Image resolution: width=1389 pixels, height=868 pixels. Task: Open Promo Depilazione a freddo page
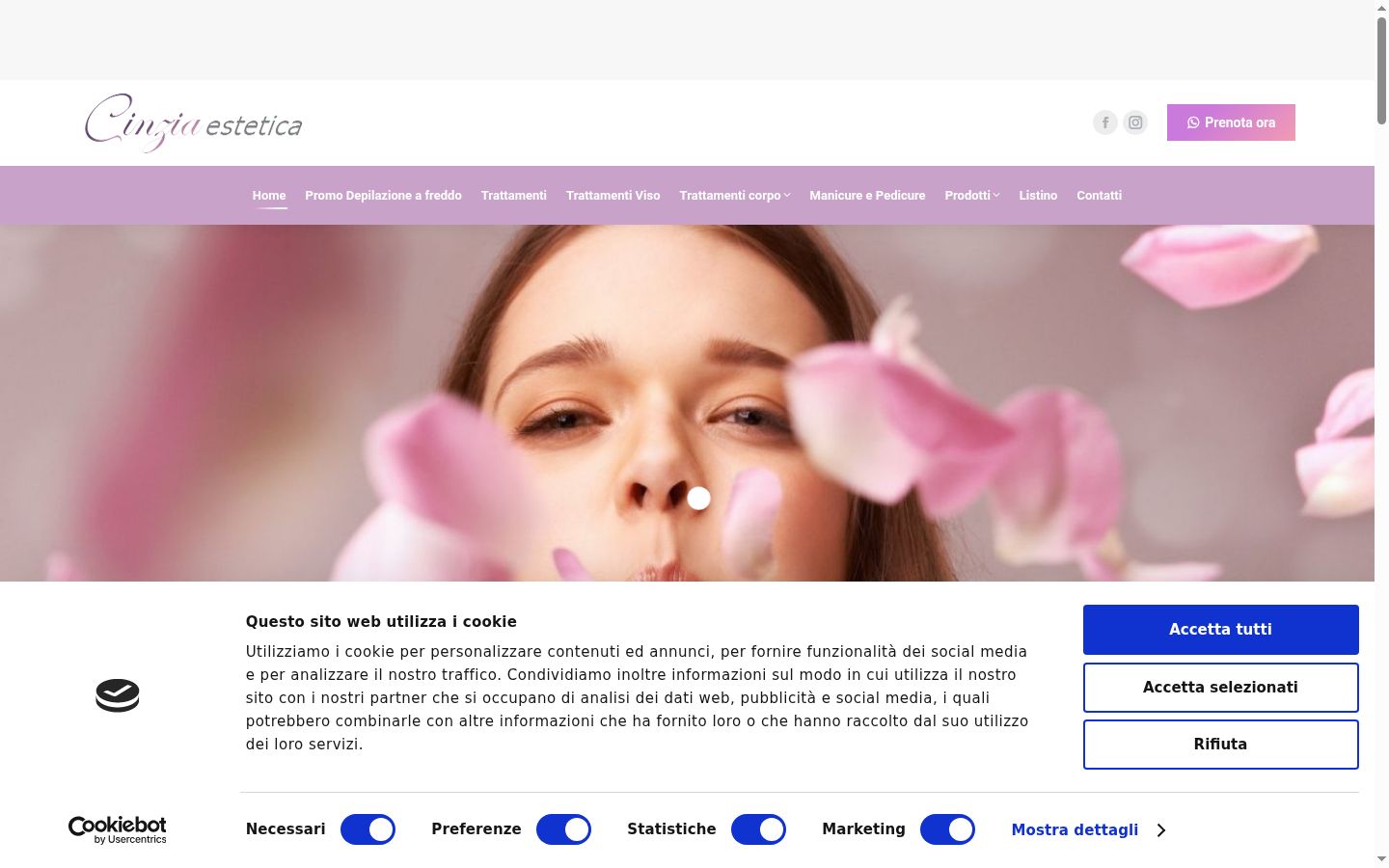point(383,196)
